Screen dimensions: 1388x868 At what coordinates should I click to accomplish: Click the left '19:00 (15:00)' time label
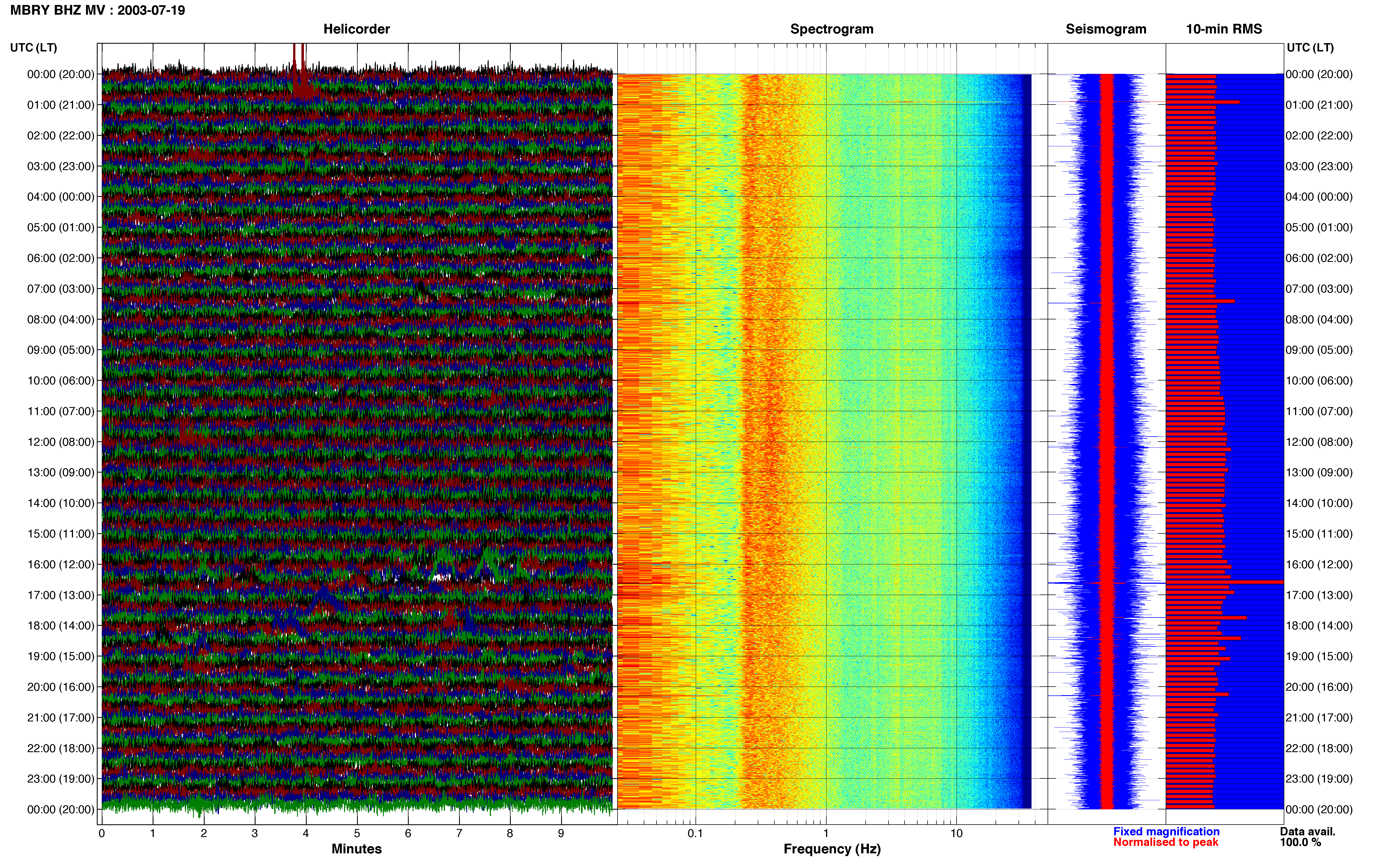pyautogui.click(x=61, y=656)
